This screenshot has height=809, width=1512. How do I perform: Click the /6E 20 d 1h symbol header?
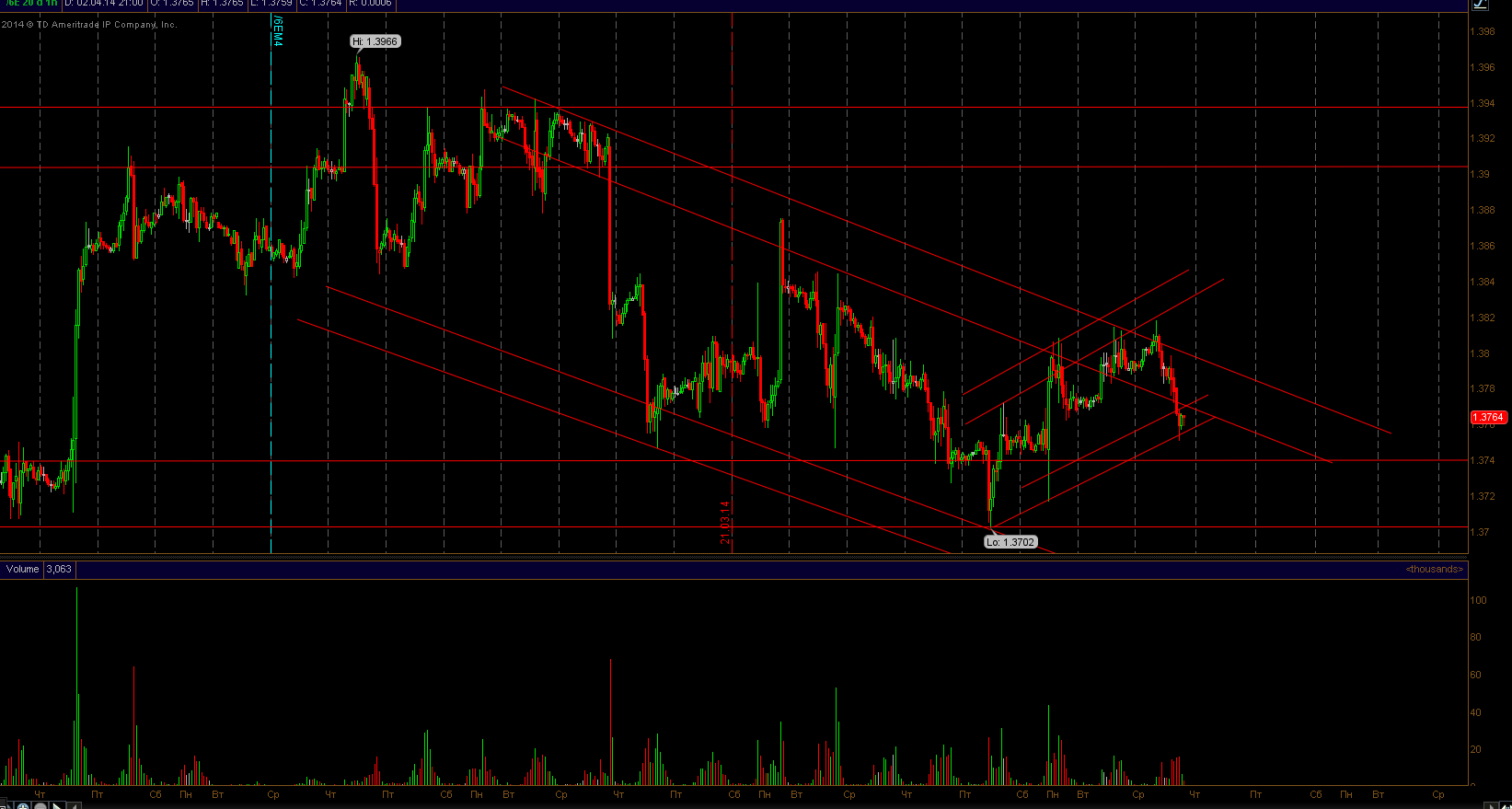pos(31,4)
